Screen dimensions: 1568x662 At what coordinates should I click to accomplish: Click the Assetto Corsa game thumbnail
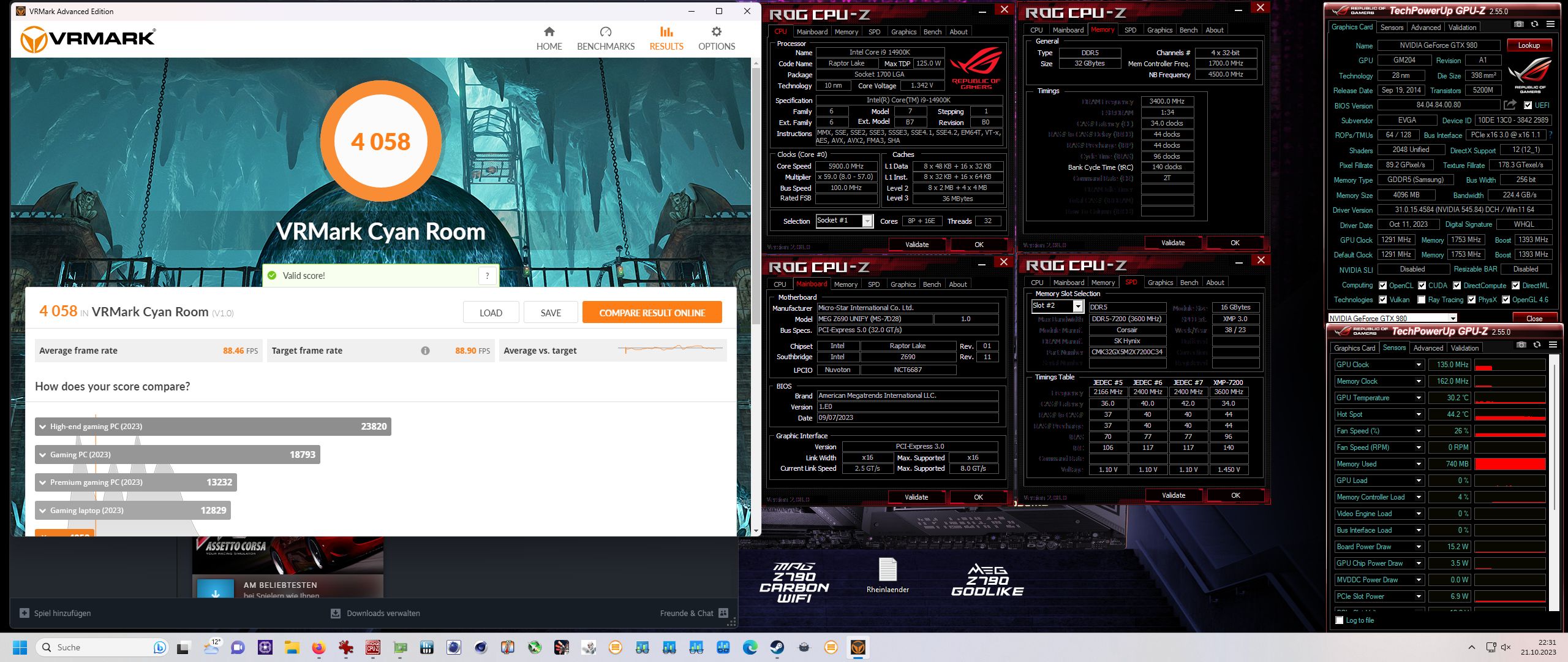pos(288,555)
